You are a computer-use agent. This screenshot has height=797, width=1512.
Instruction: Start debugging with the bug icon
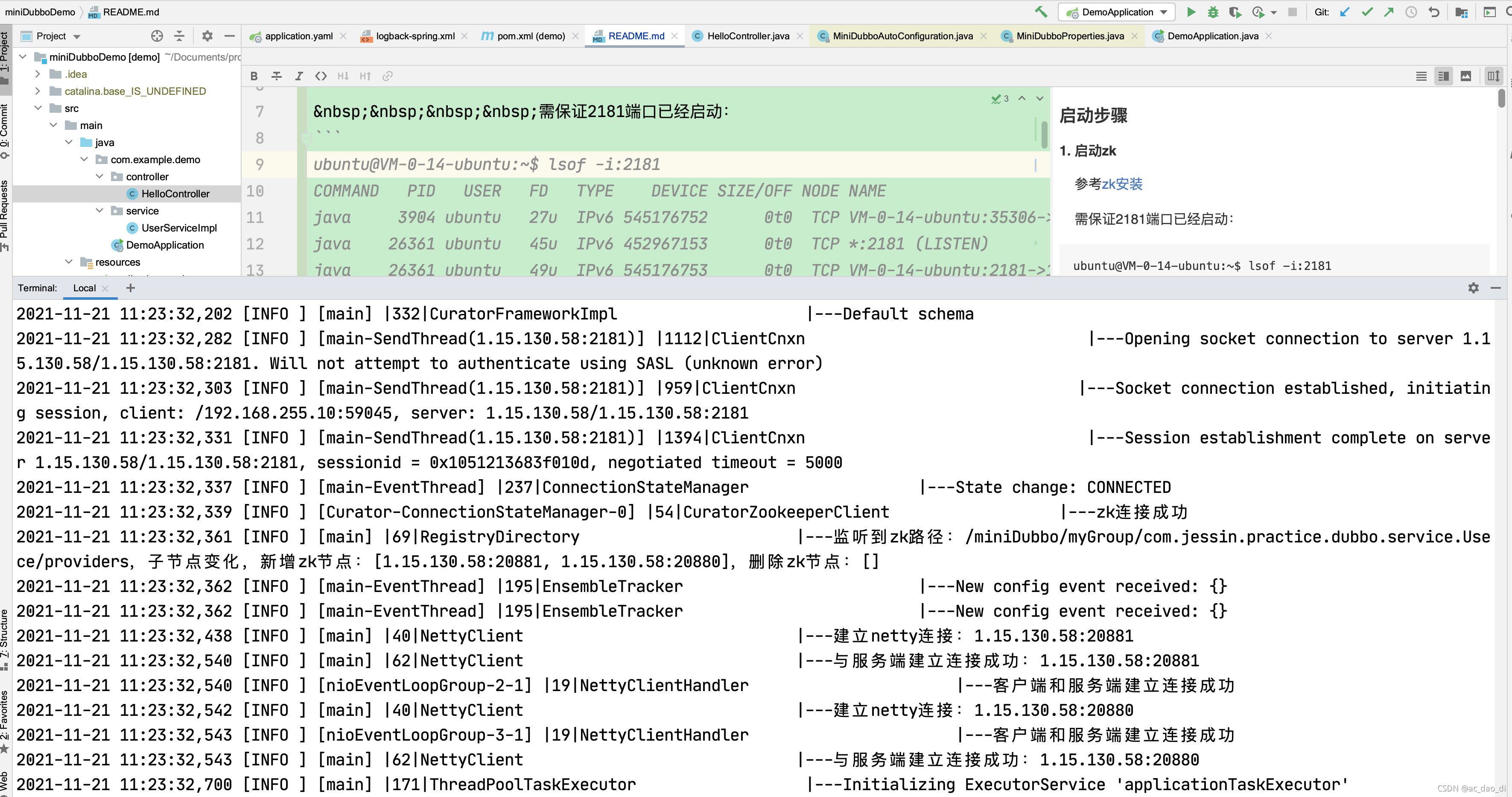point(1213,12)
